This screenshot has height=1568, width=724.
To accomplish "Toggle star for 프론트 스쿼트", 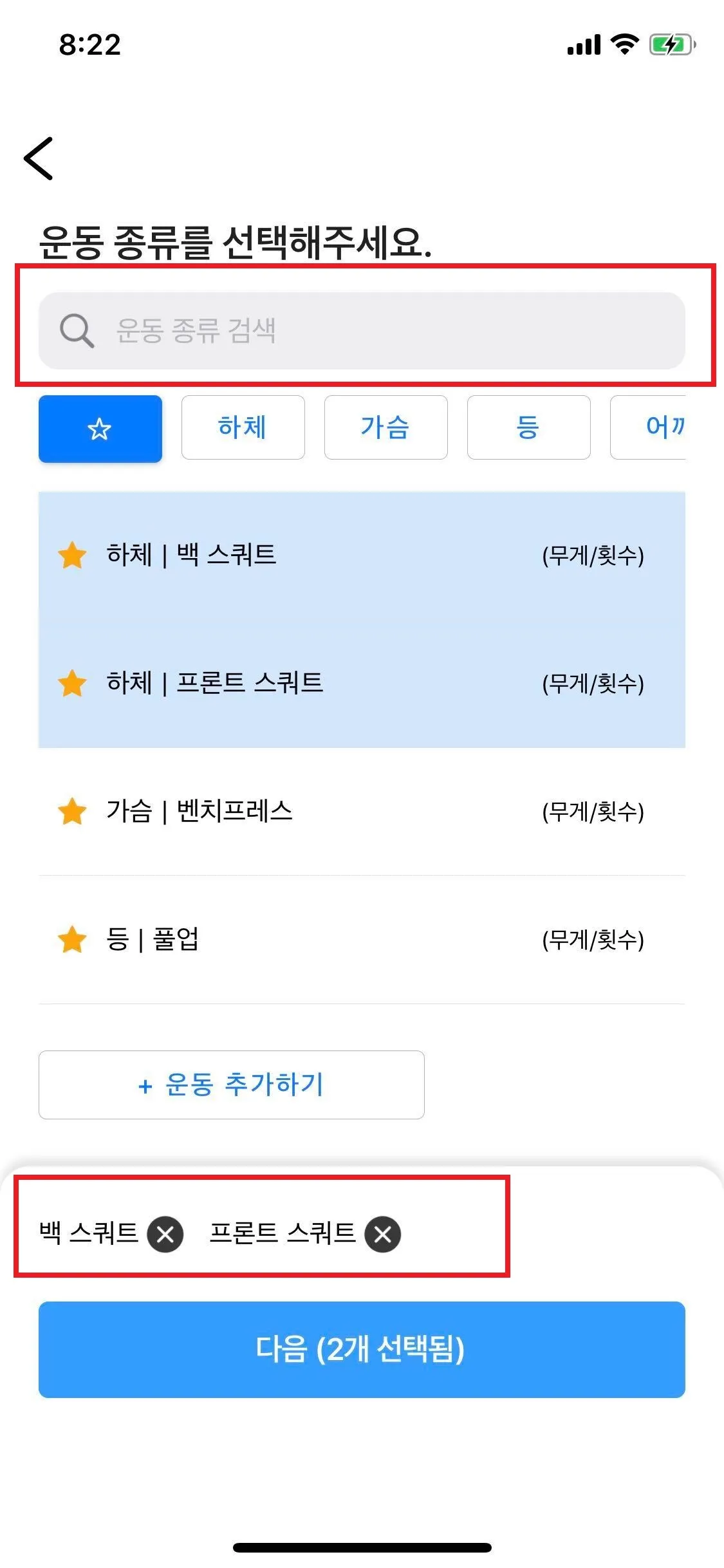I will [x=72, y=684].
